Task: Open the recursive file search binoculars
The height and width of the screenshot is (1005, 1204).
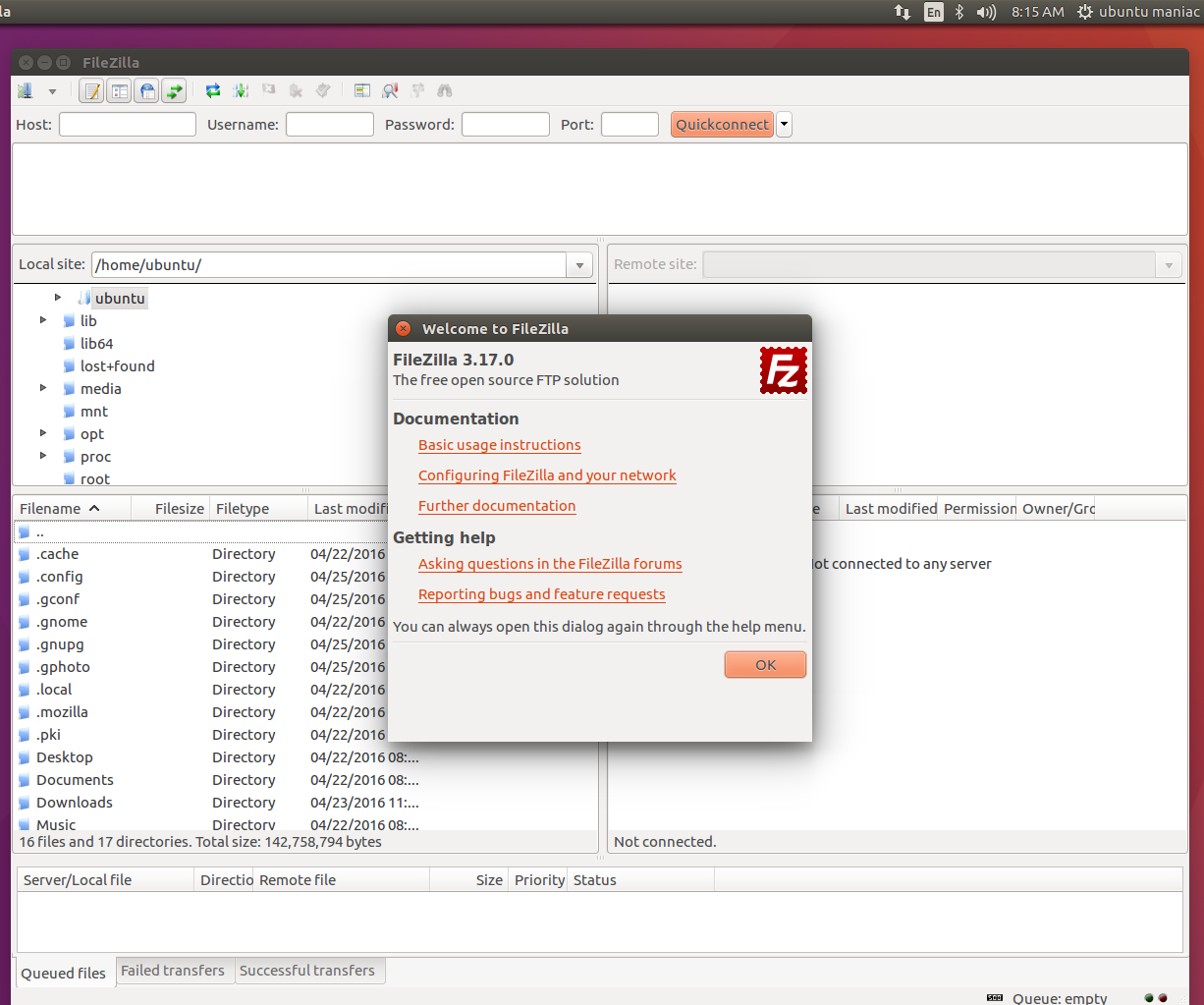Action: pyautogui.click(x=445, y=90)
